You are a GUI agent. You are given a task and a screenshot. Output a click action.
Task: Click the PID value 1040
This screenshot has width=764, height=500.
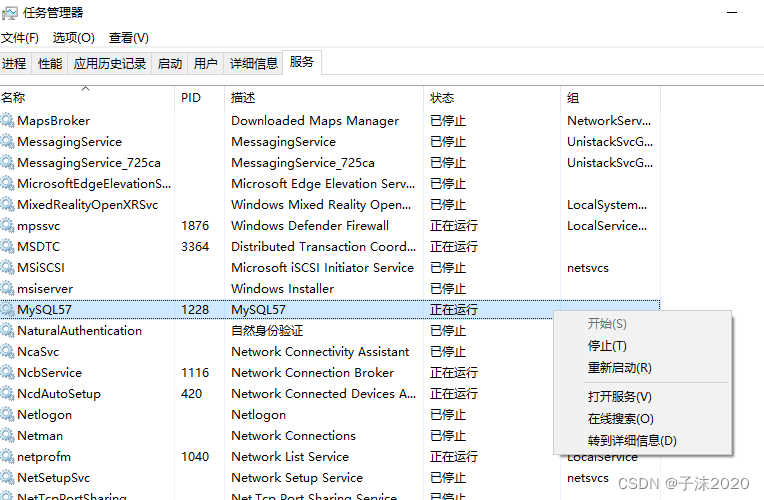(195, 457)
